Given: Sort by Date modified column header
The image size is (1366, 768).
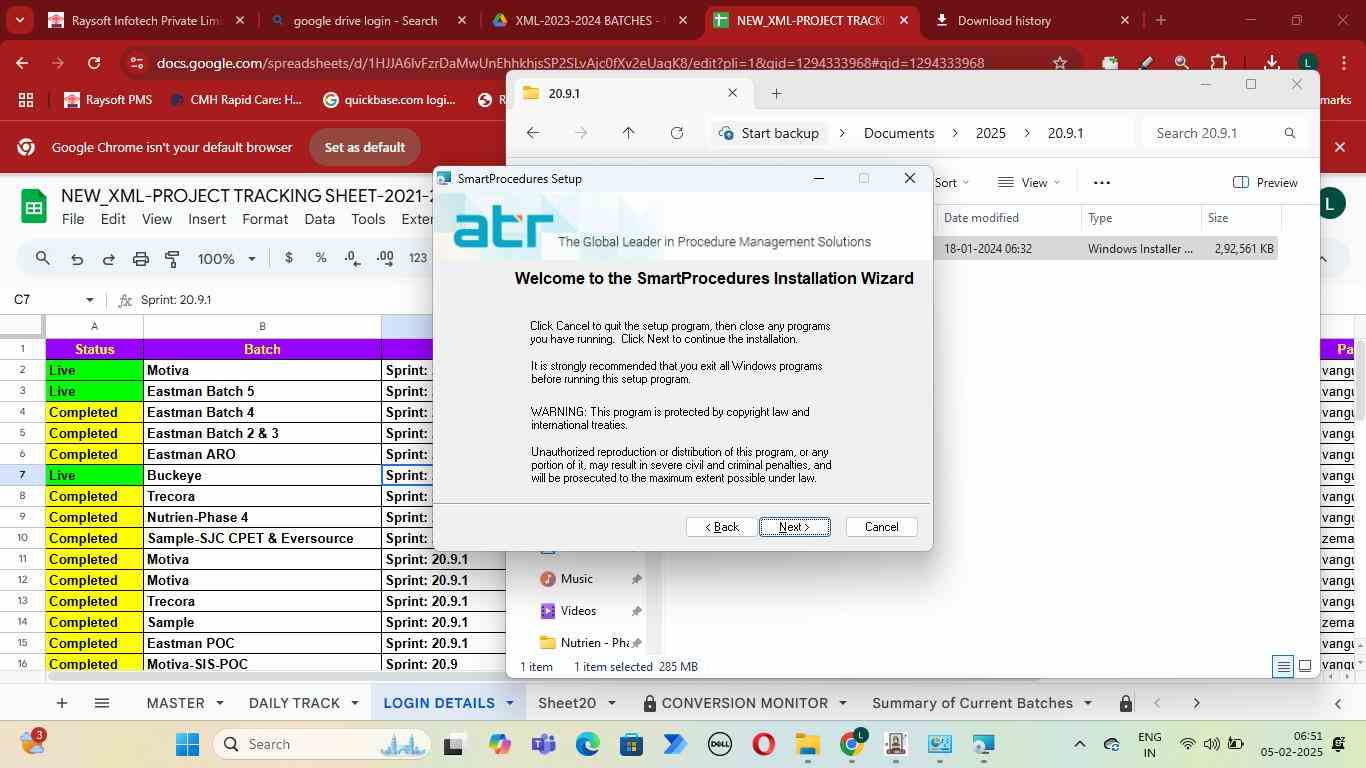Looking at the screenshot, I should click(981, 218).
